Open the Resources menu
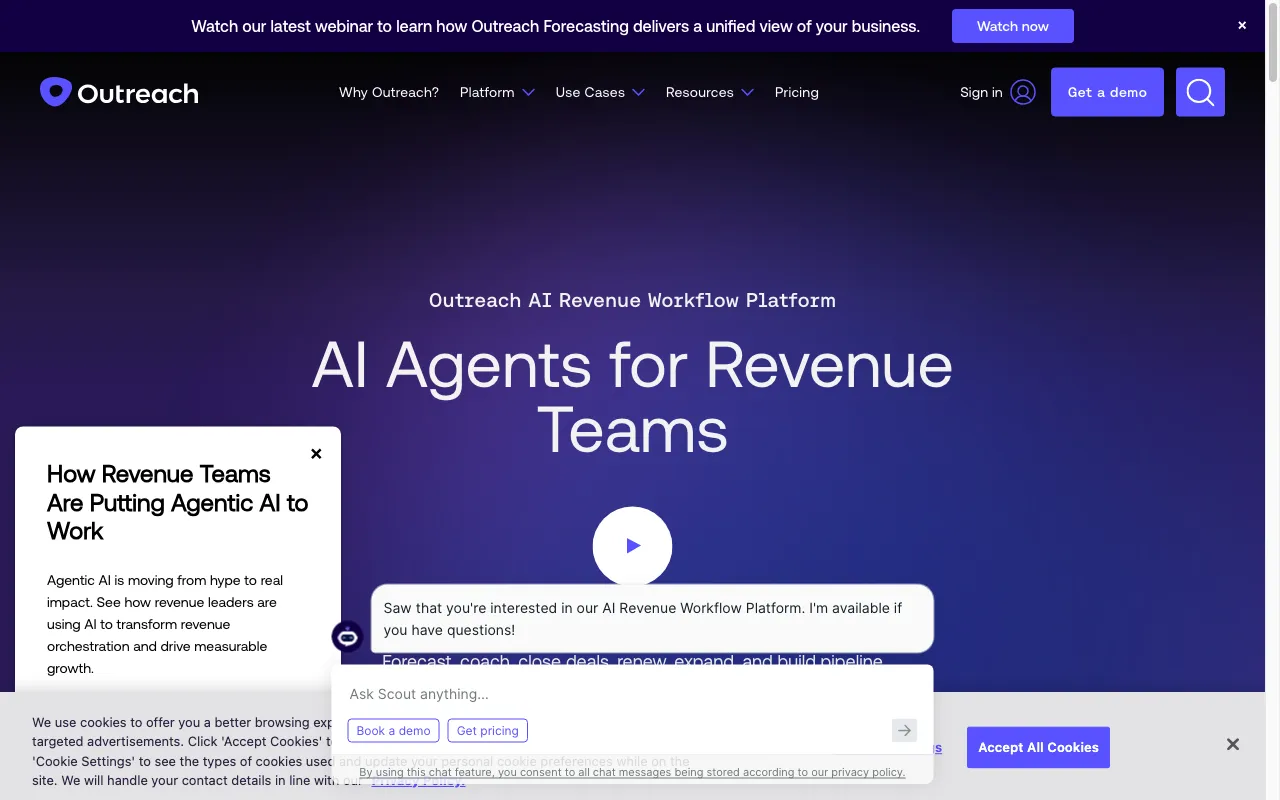 coord(700,92)
